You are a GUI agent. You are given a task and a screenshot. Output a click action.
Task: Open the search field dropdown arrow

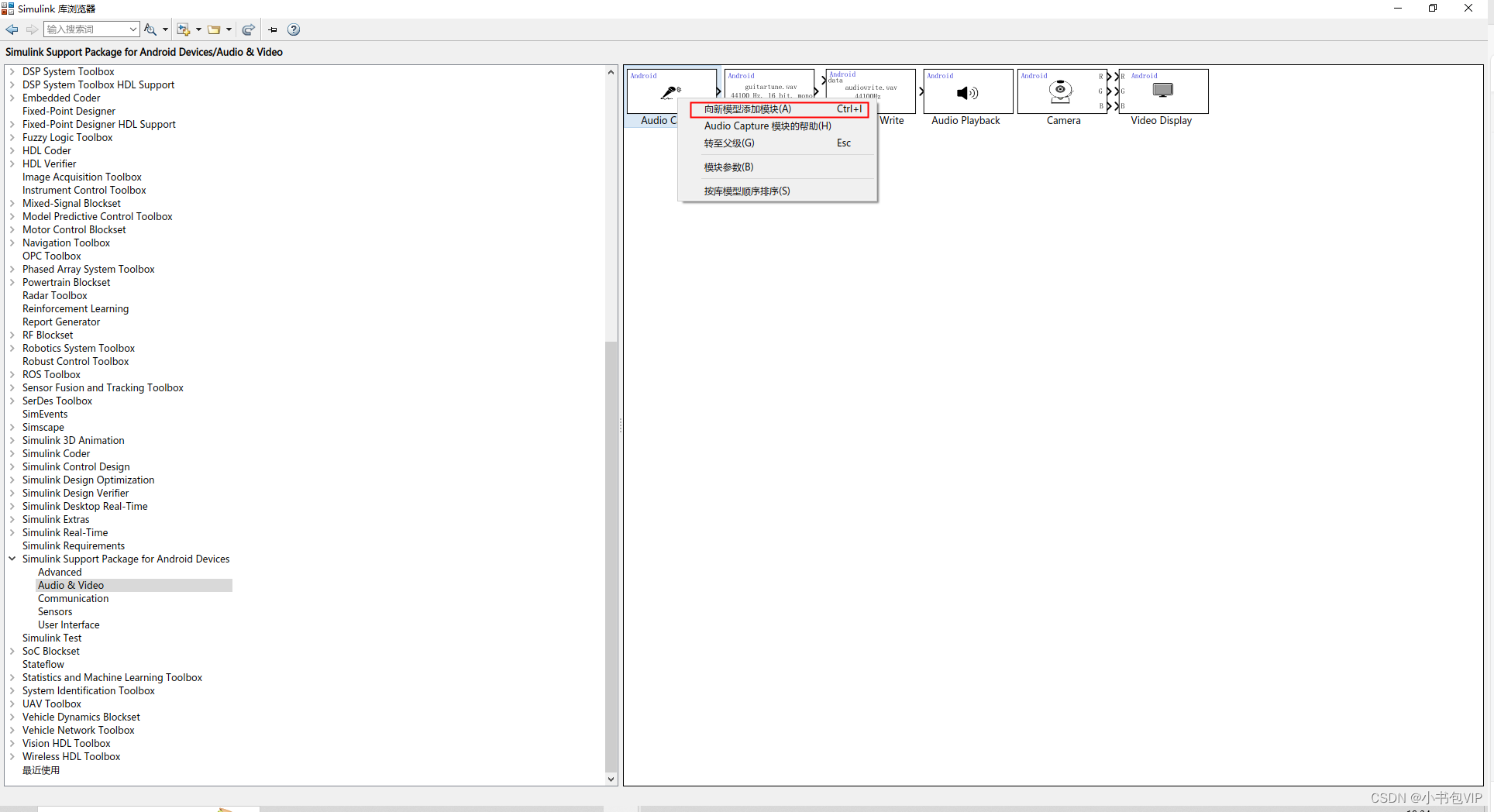pos(133,29)
